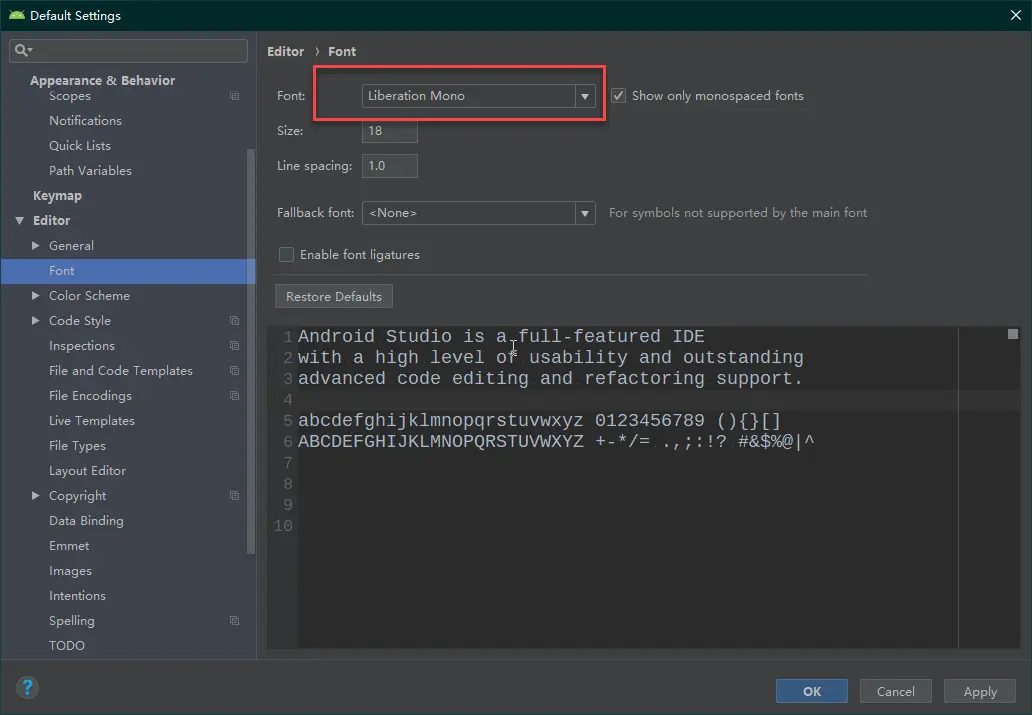Click the project-level icon next to Scopes
This screenshot has width=1032, height=715.
(234, 95)
